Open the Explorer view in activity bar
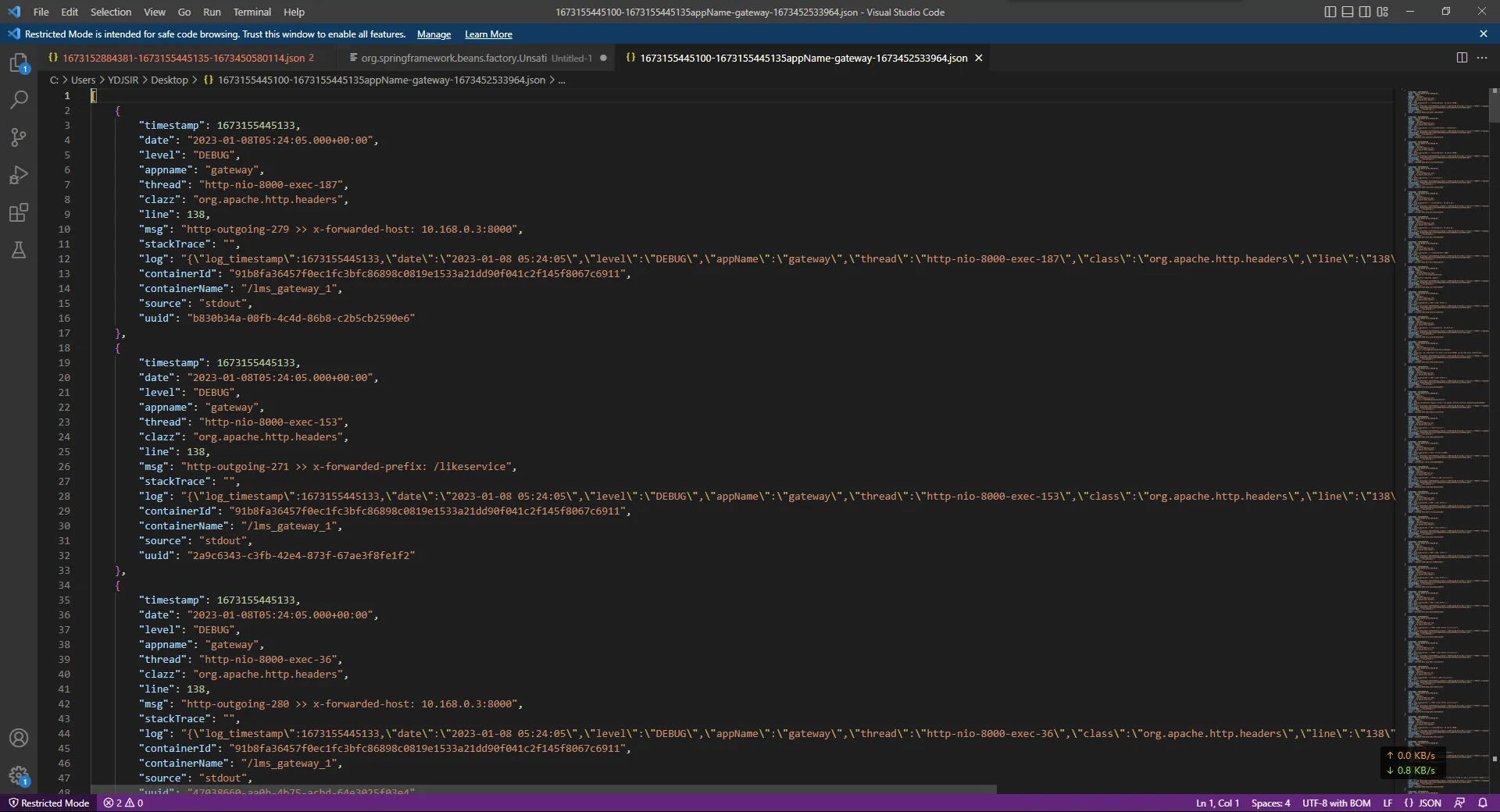Viewport: 1500px width, 812px height. (19, 62)
